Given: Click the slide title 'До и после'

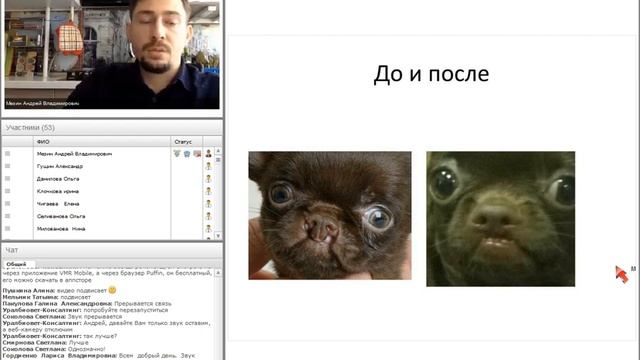Looking at the screenshot, I should (x=431, y=74).
